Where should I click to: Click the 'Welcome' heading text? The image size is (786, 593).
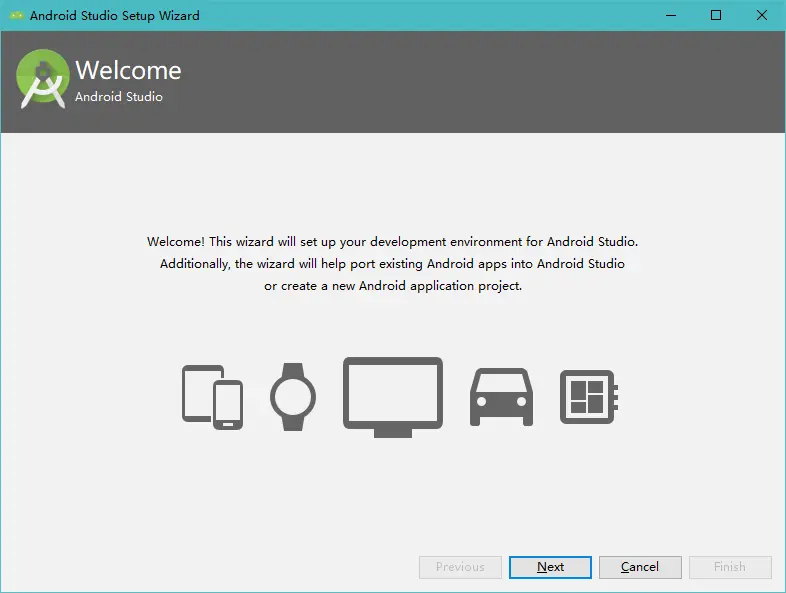coord(128,70)
